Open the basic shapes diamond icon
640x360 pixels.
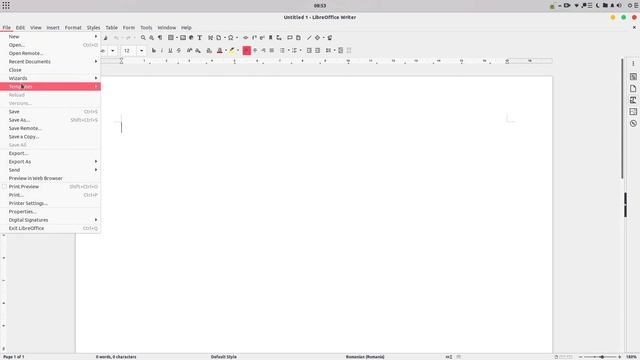[x=317, y=38]
